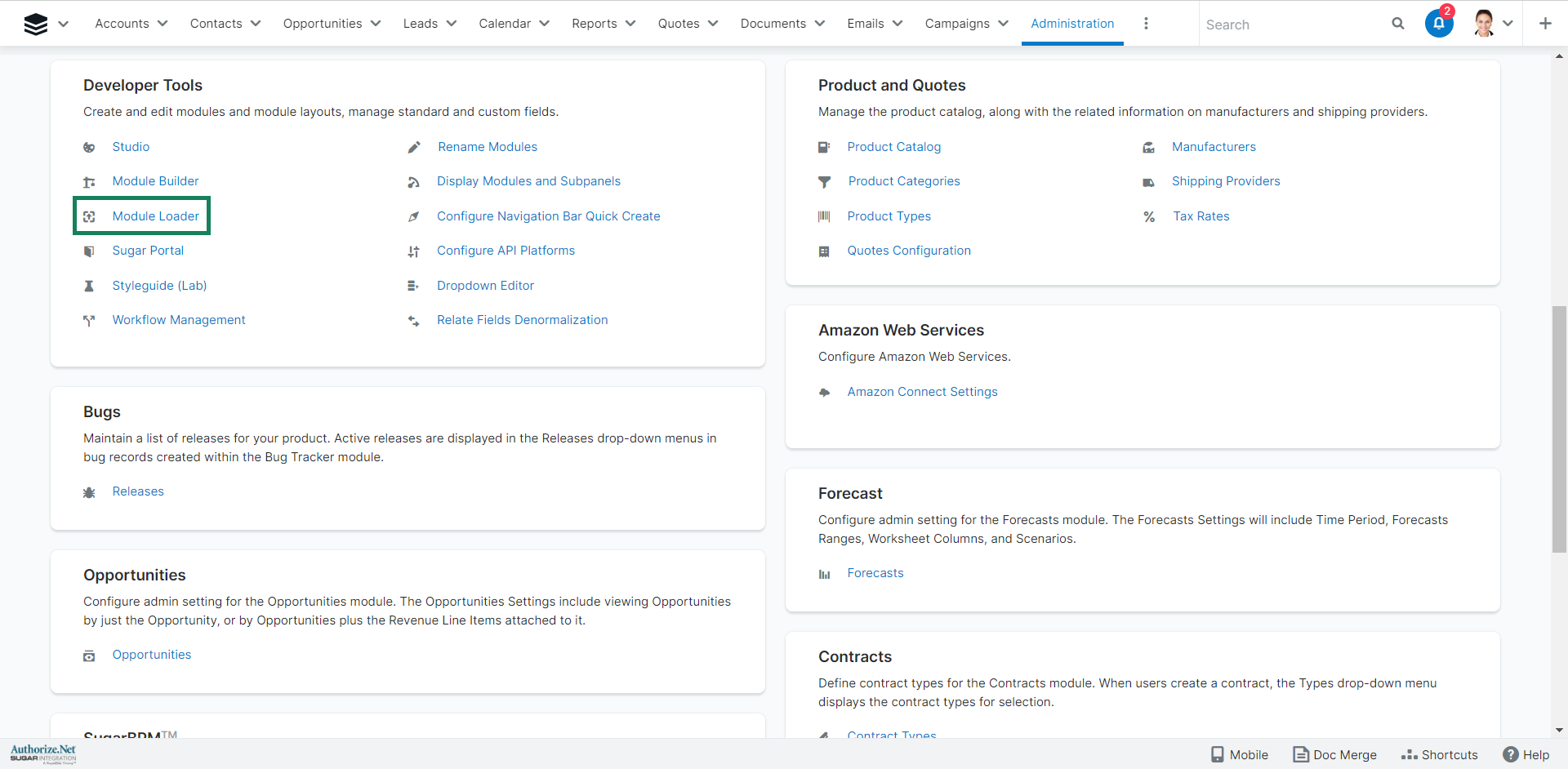Open the three-dot more modules menu
This screenshot has height=769, width=1568.
tap(1146, 24)
